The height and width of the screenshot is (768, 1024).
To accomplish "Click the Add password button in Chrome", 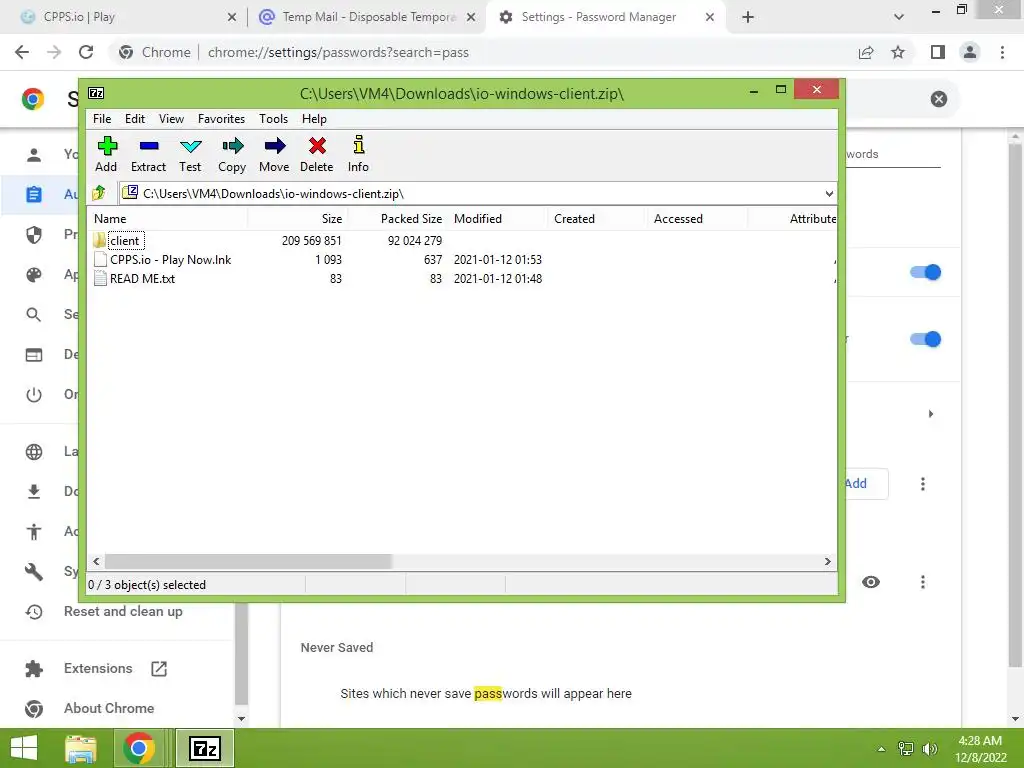I will 867,484.
